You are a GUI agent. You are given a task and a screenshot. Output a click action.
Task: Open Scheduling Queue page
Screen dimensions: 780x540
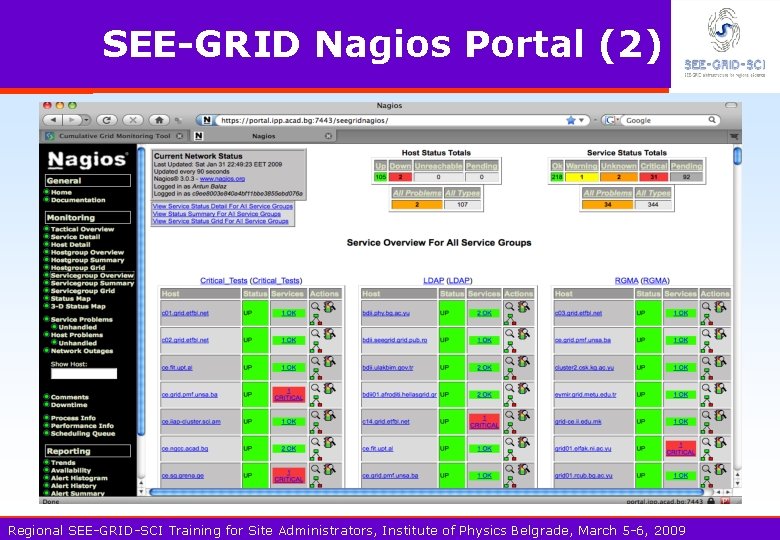pyautogui.click(x=83, y=434)
